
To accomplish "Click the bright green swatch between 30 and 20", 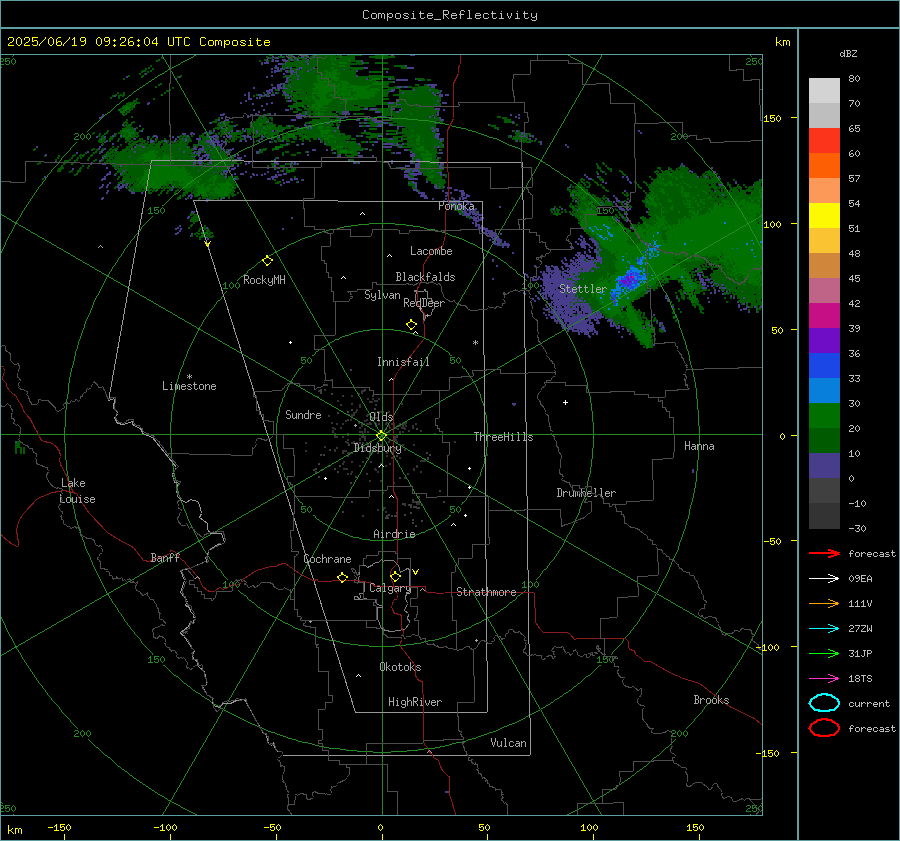I will click(824, 415).
